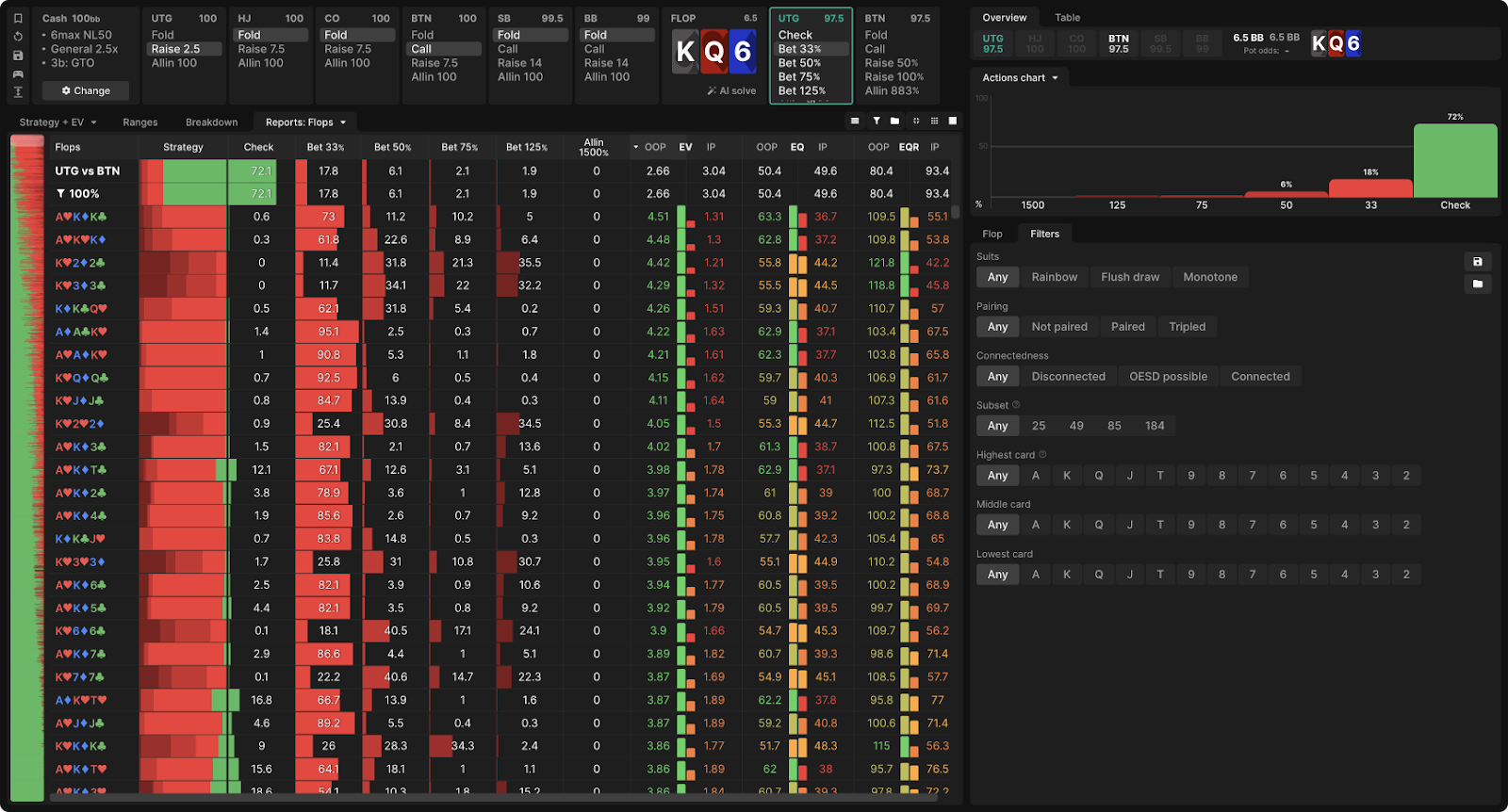Viewport: 1508px width, 812px height.
Task: Click the funnel filter icon above table
Action: tap(876, 122)
